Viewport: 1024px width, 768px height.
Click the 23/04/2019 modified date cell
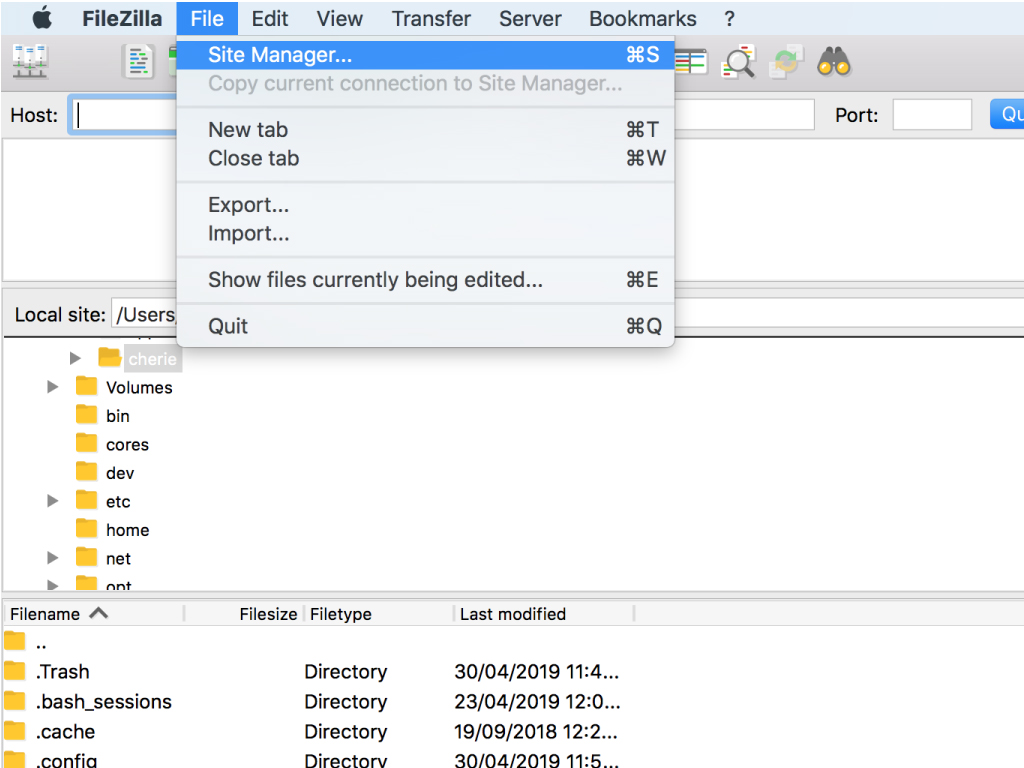pyautogui.click(x=537, y=701)
